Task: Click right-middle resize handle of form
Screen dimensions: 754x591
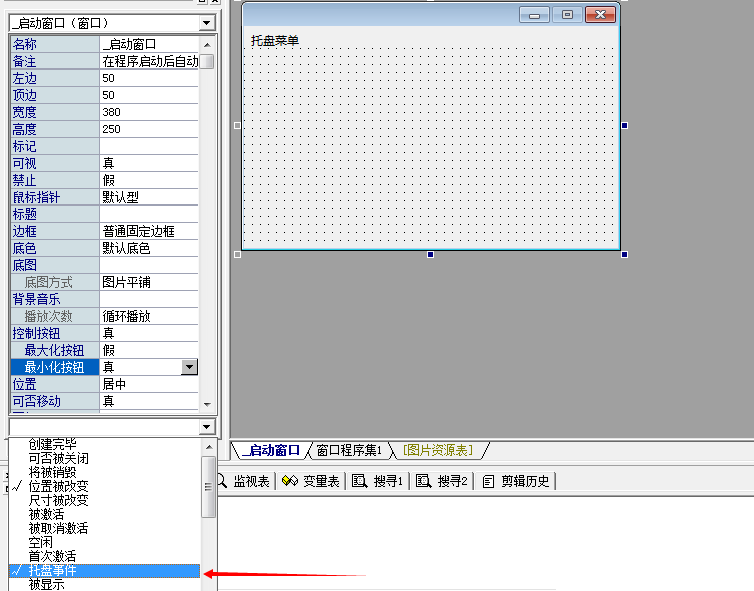Action: click(x=624, y=126)
